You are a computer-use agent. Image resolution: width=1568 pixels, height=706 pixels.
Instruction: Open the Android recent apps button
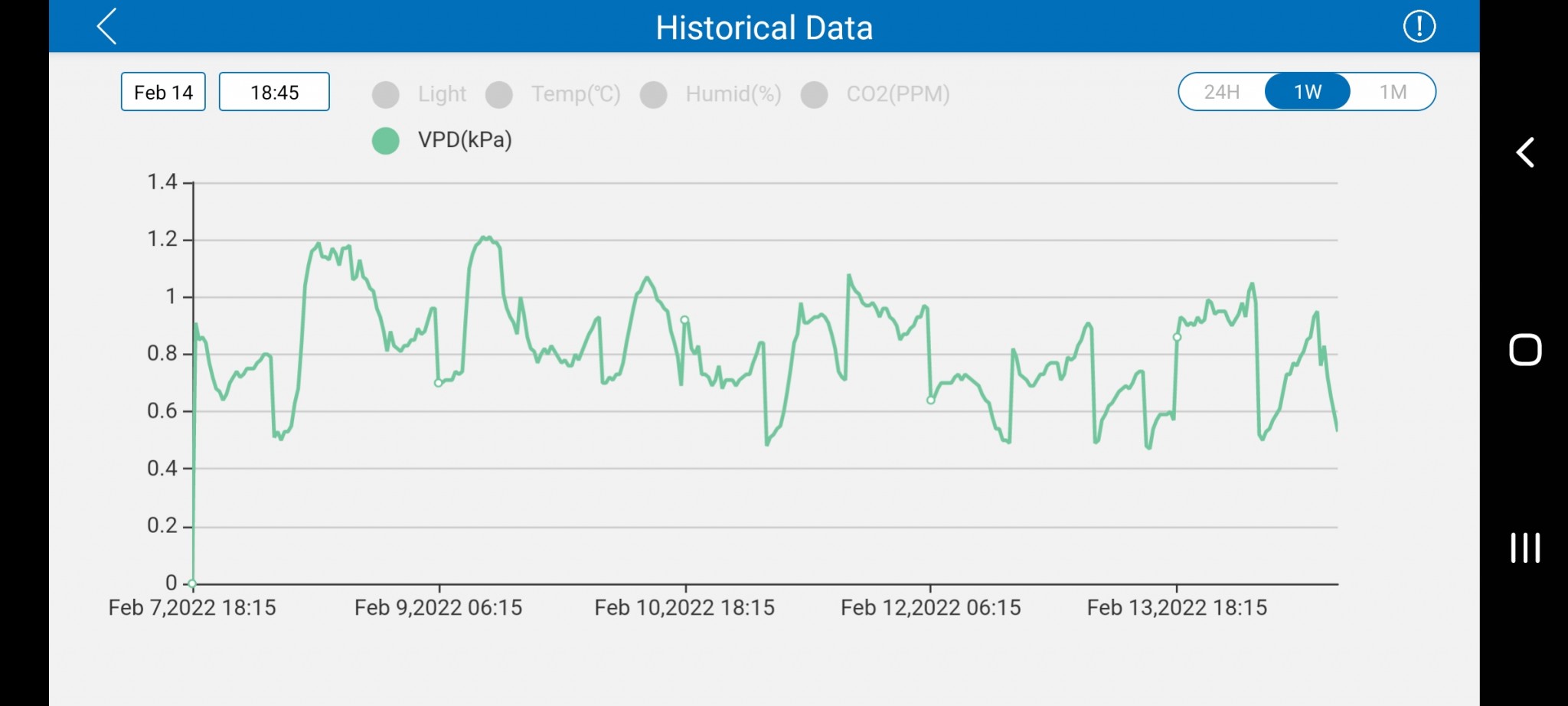coord(1524,547)
